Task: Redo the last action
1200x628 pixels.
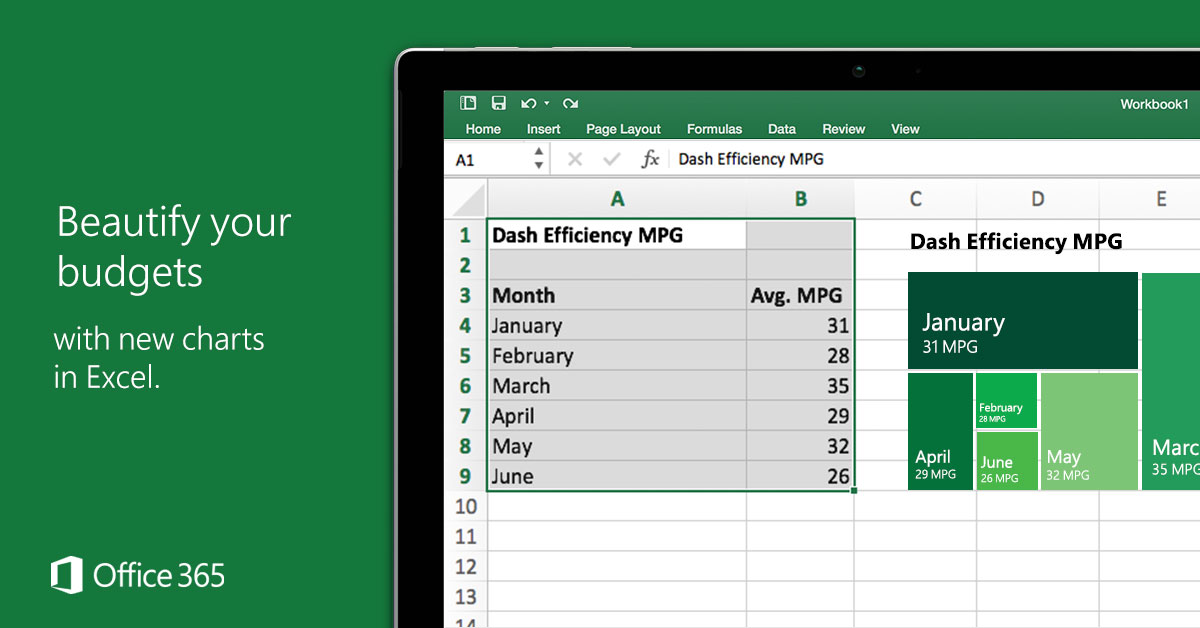Action: click(570, 103)
